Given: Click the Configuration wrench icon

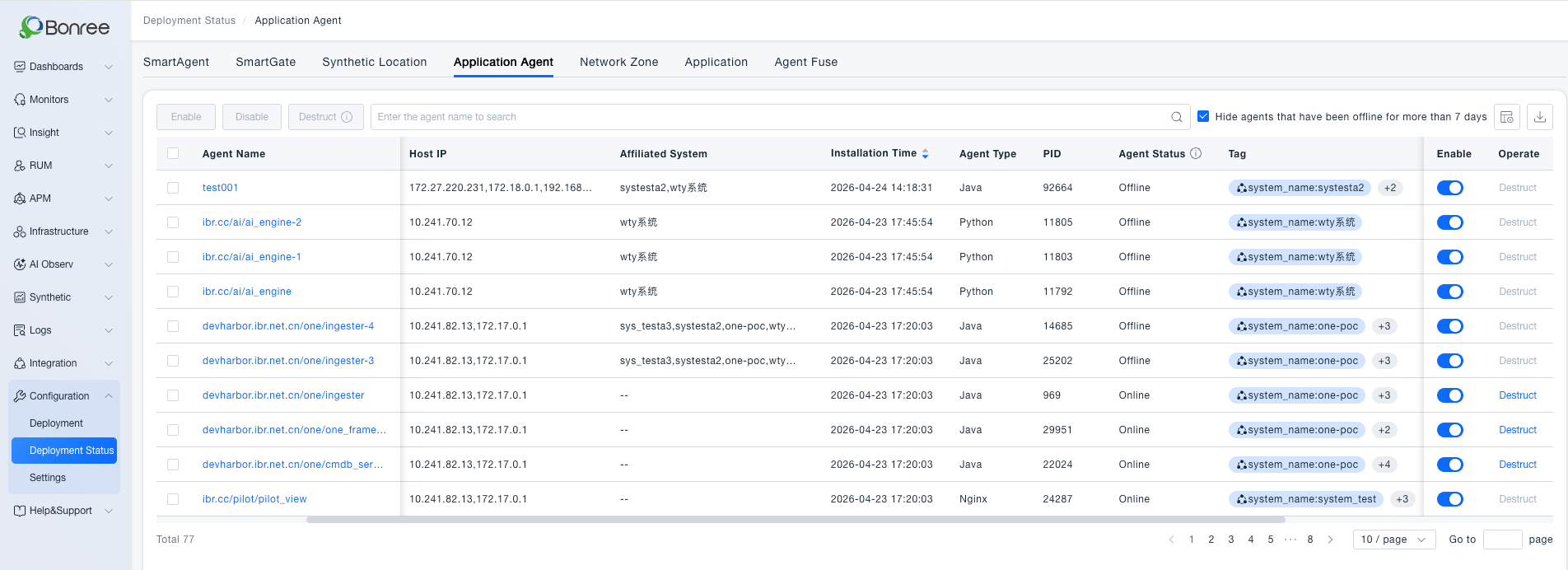Looking at the screenshot, I should coord(20,396).
